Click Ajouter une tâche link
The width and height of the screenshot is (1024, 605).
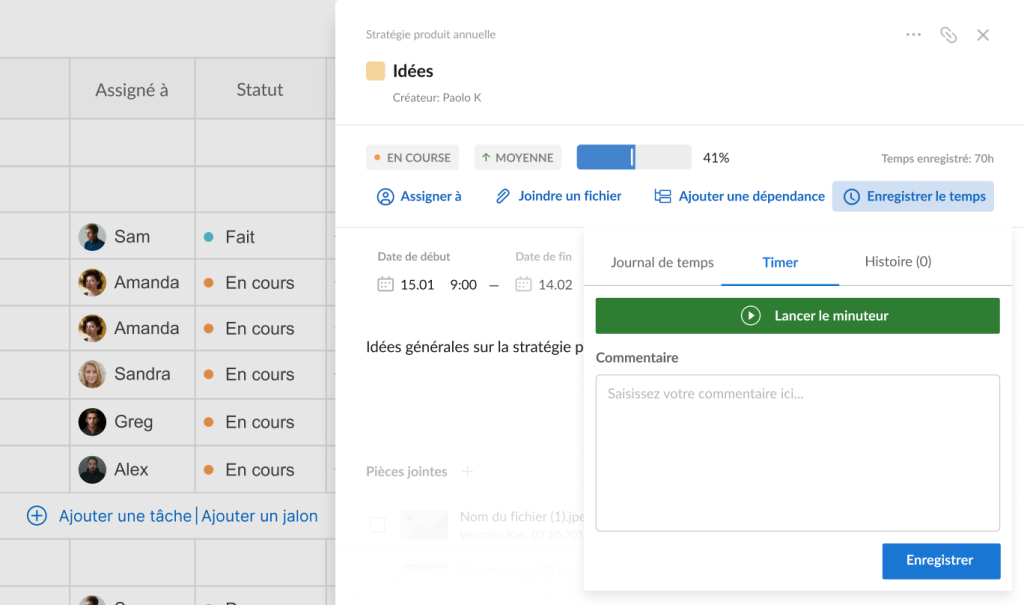(125, 515)
